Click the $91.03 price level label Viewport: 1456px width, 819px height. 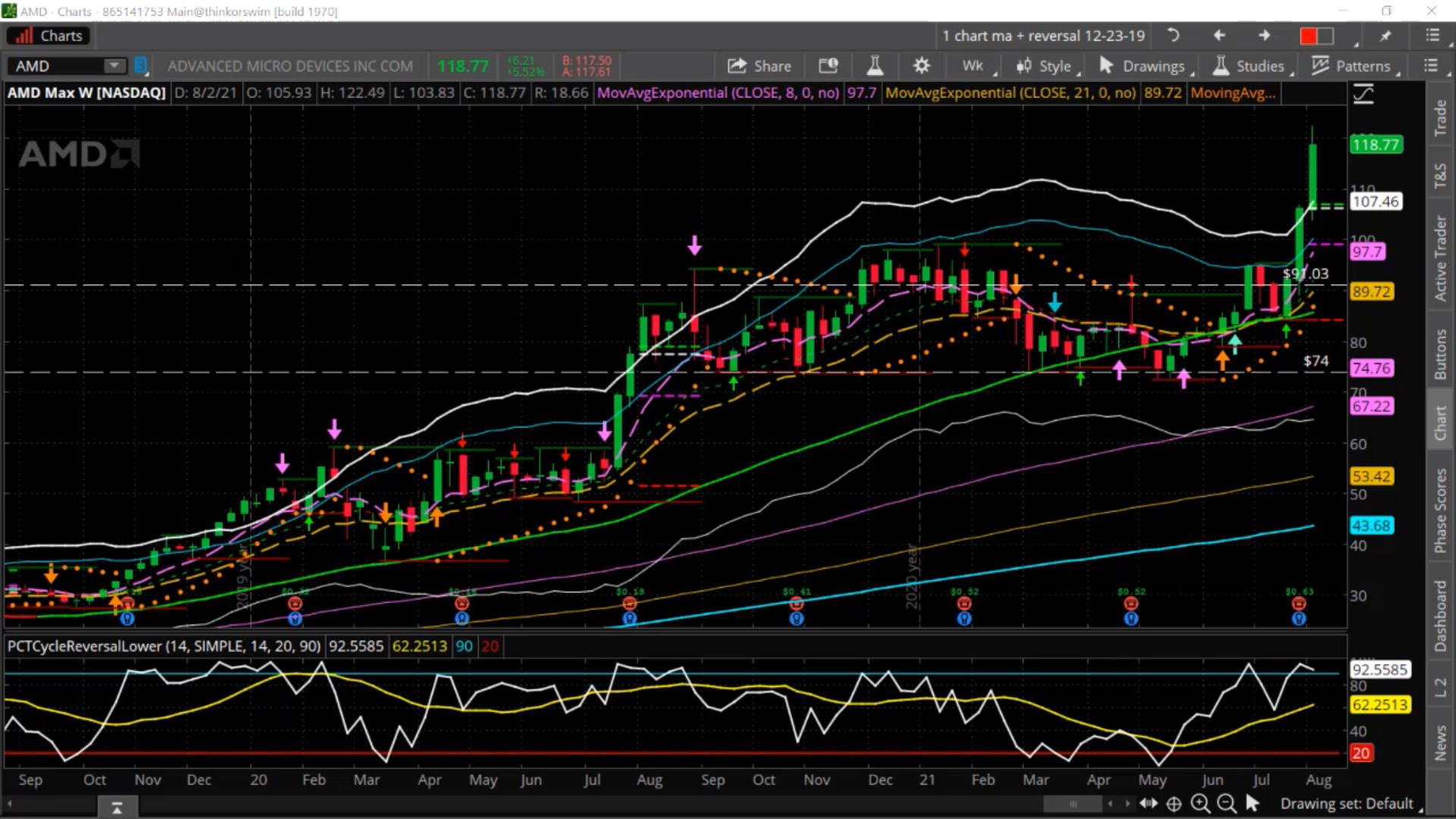tap(1306, 274)
